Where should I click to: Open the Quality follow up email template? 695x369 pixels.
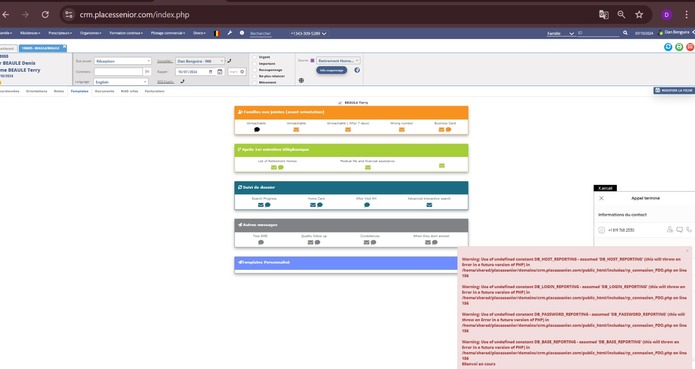click(x=310, y=242)
